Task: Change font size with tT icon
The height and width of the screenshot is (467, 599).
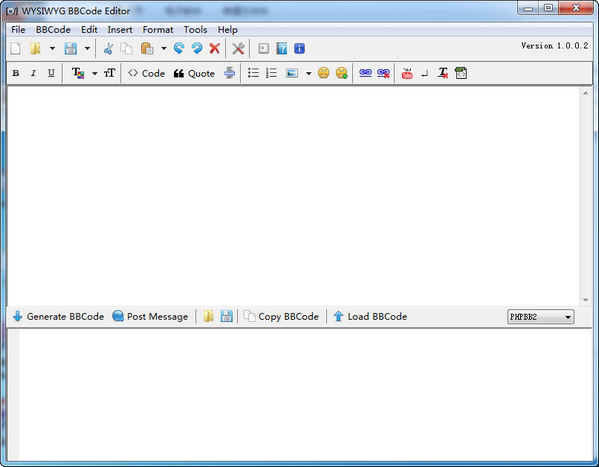Action: pos(109,73)
